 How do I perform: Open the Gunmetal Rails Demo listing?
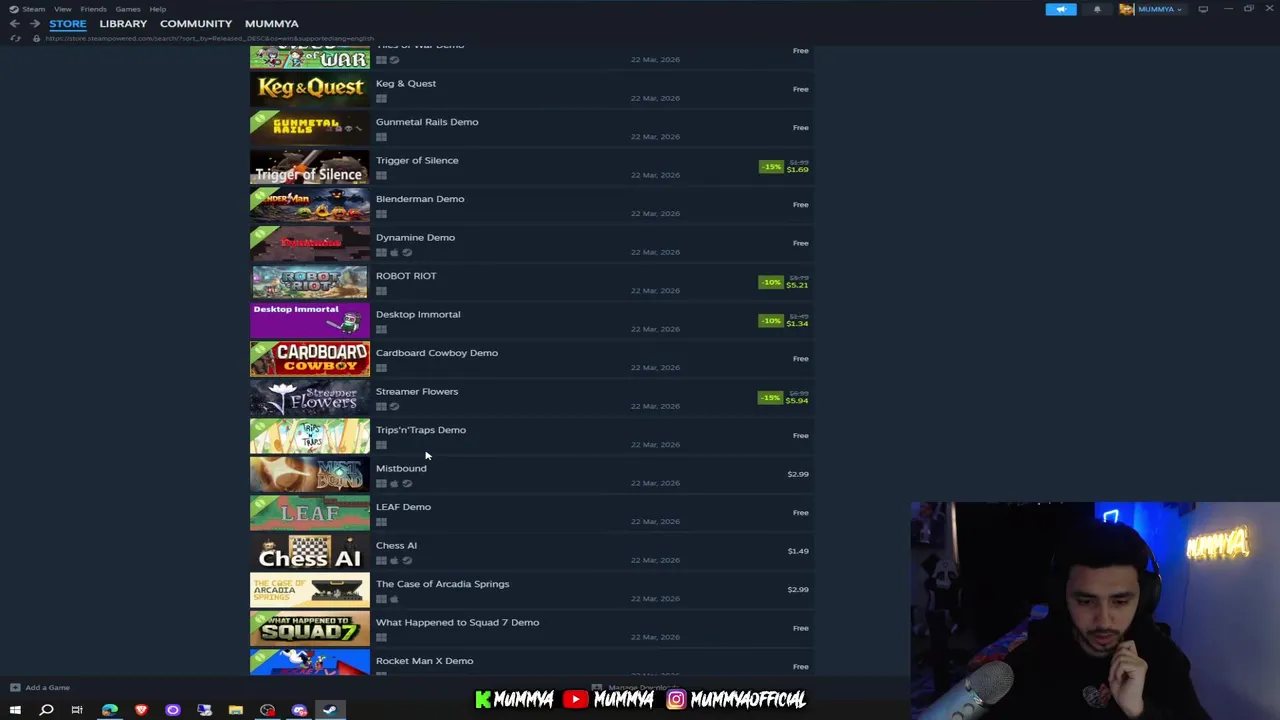531,127
